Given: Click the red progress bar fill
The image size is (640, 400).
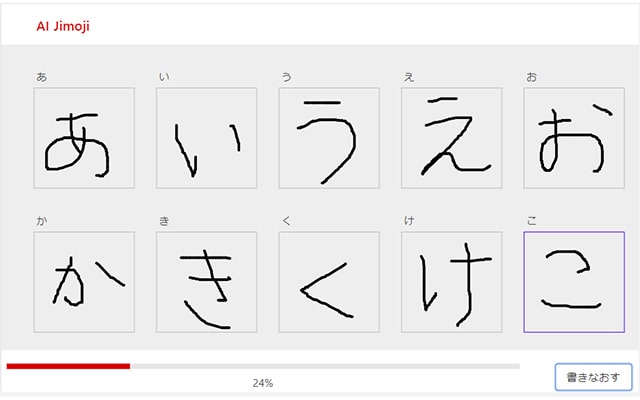Looking at the screenshot, I should pyautogui.click(x=69, y=366).
